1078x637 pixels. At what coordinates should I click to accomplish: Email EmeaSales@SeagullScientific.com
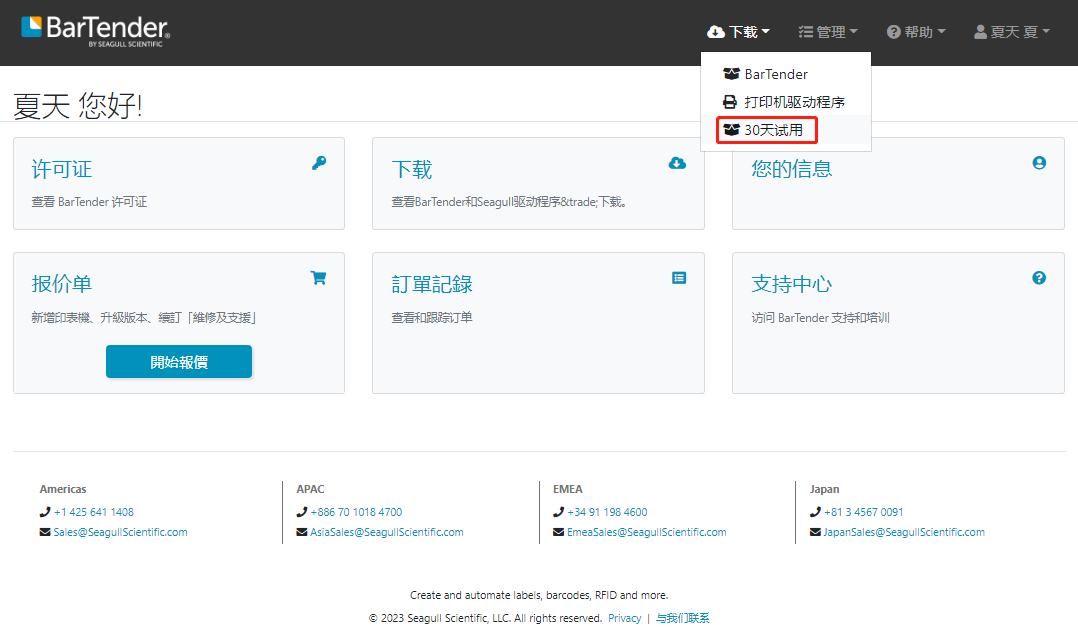647,532
